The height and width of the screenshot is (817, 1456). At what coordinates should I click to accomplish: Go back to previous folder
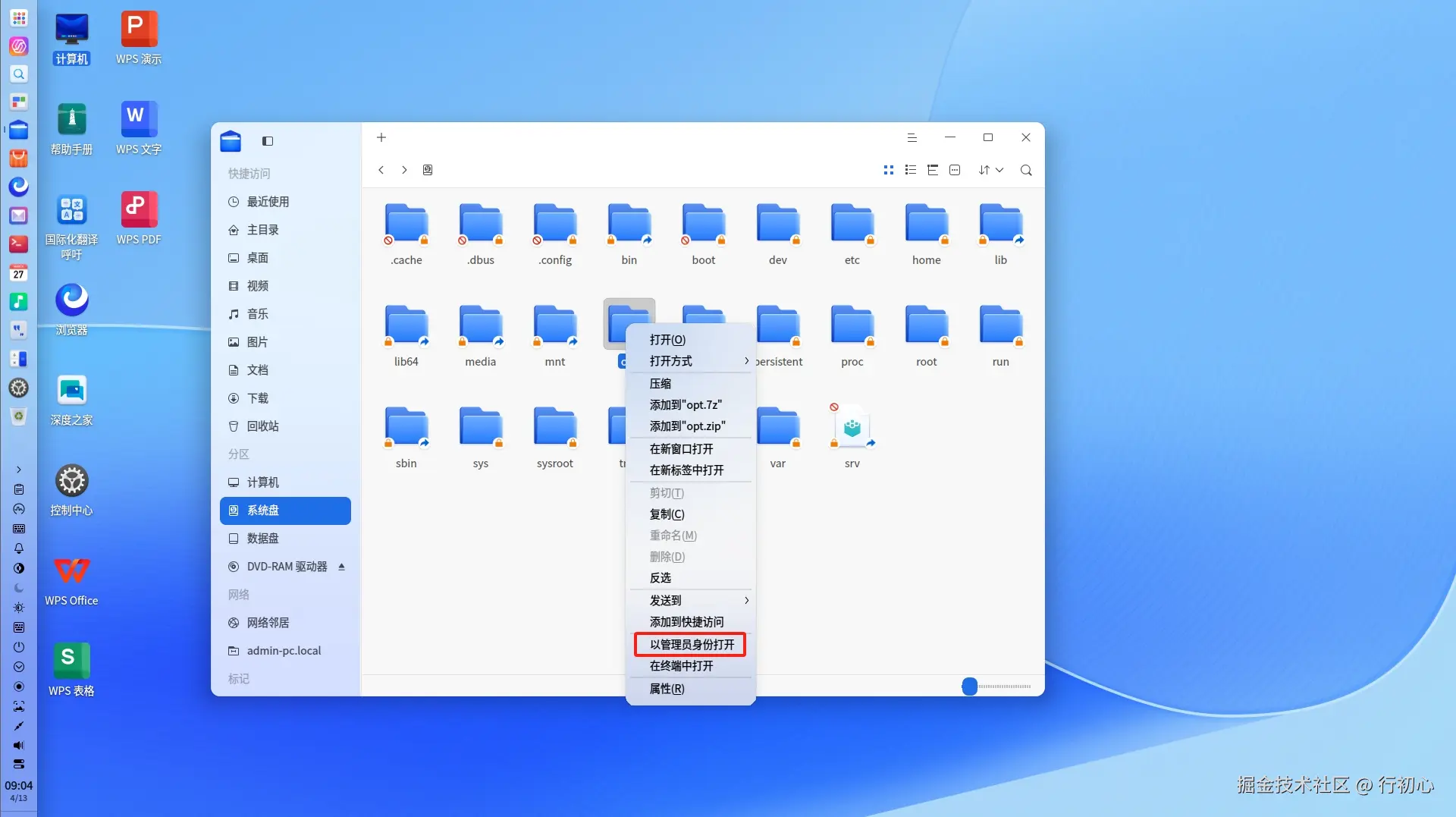[381, 170]
